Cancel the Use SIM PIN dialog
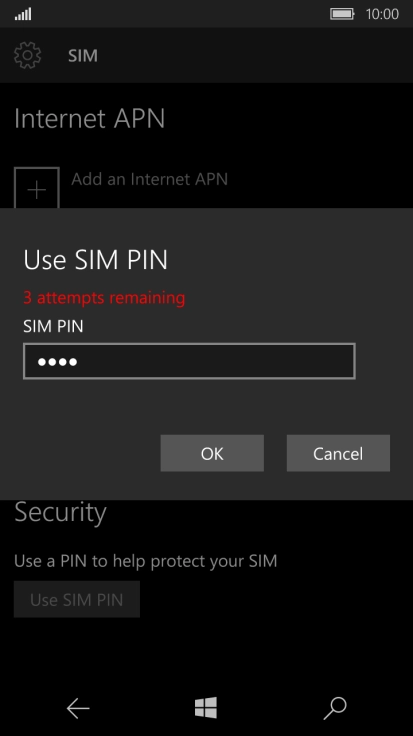413x736 pixels. (x=338, y=453)
